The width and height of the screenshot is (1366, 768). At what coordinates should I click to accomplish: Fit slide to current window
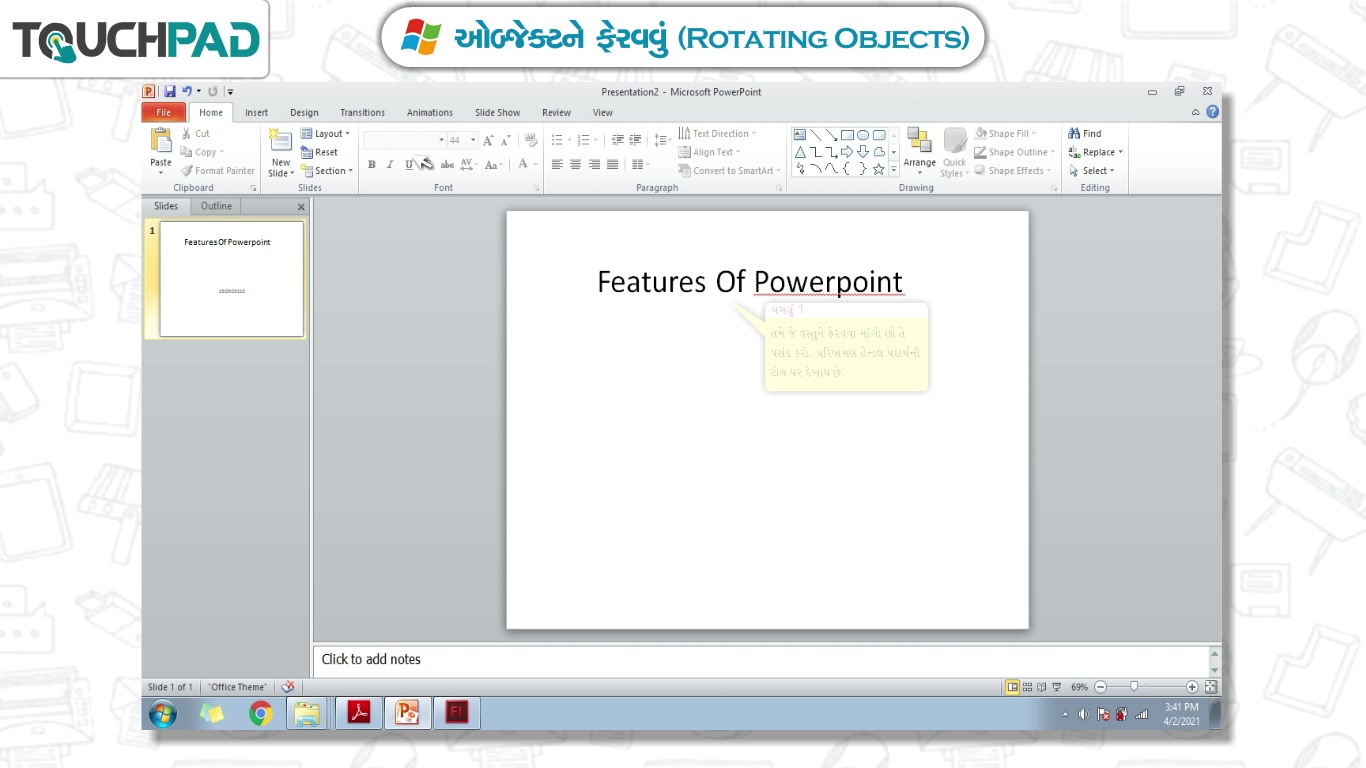point(1211,687)
